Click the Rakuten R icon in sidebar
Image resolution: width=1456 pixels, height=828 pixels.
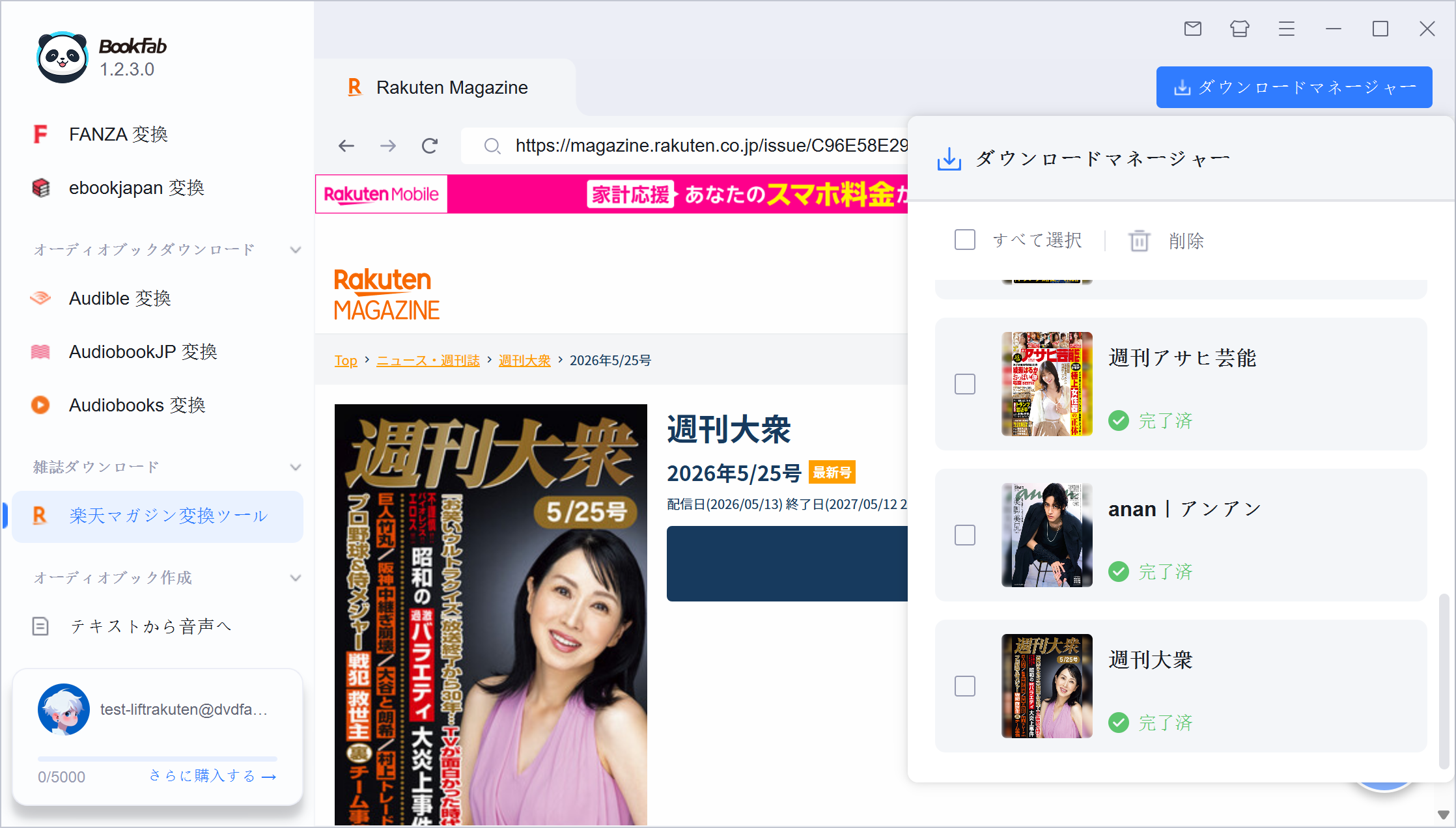pyautogui.click(x=40, y=516)
